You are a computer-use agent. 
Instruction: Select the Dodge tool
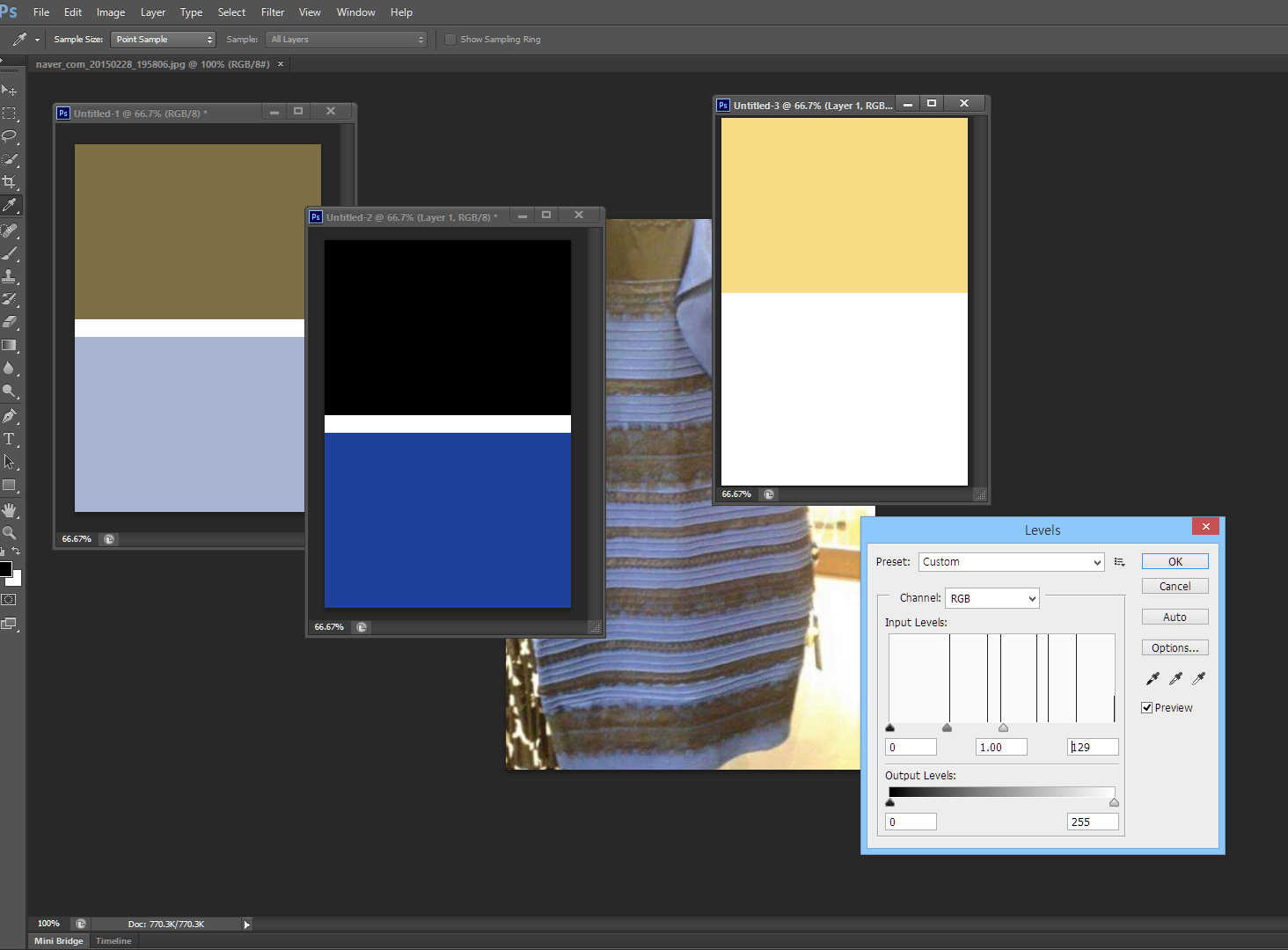coord(10,391)
